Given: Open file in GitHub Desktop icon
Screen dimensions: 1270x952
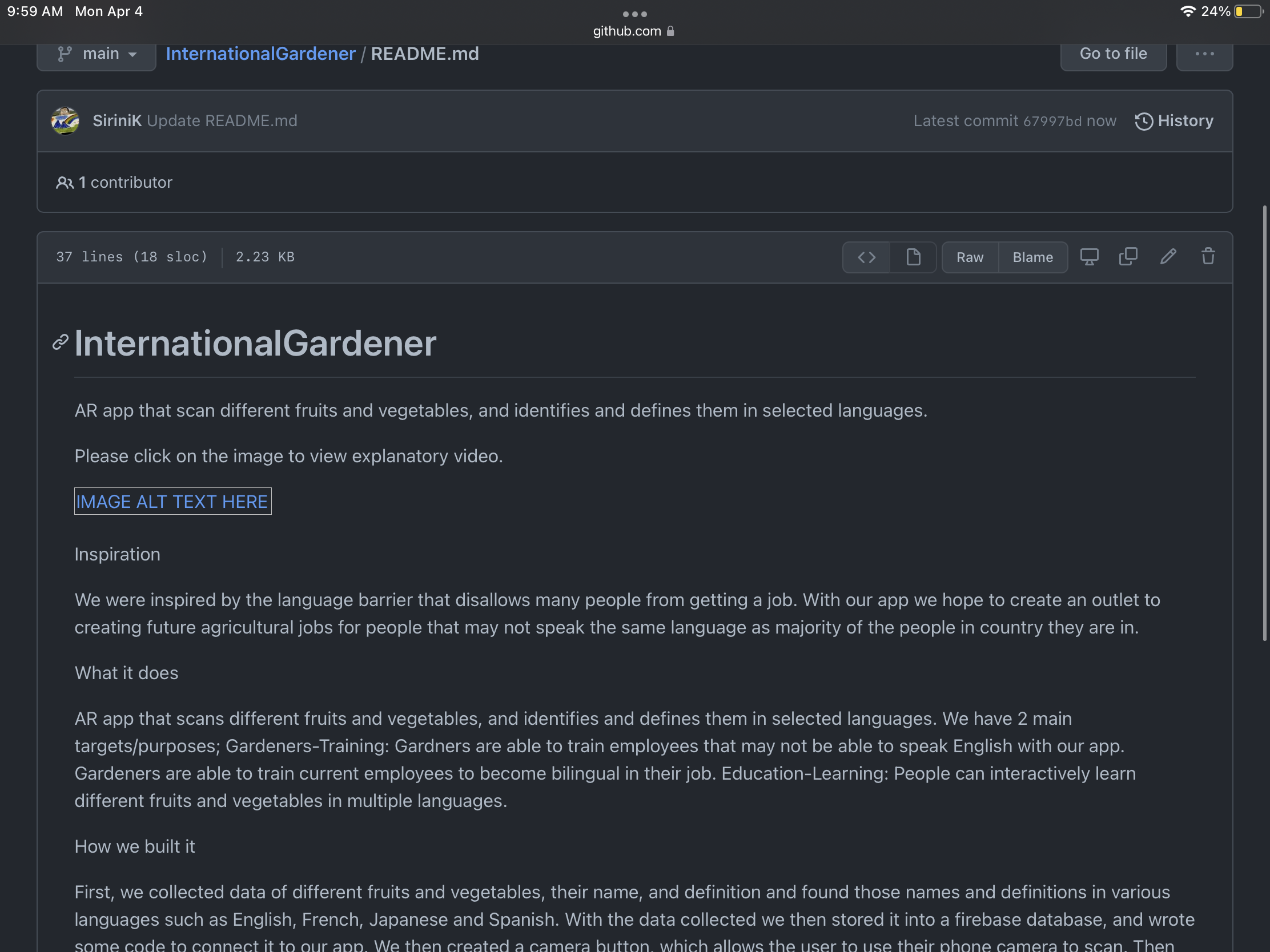Looking at the screenshot, I should point(1089,256).
